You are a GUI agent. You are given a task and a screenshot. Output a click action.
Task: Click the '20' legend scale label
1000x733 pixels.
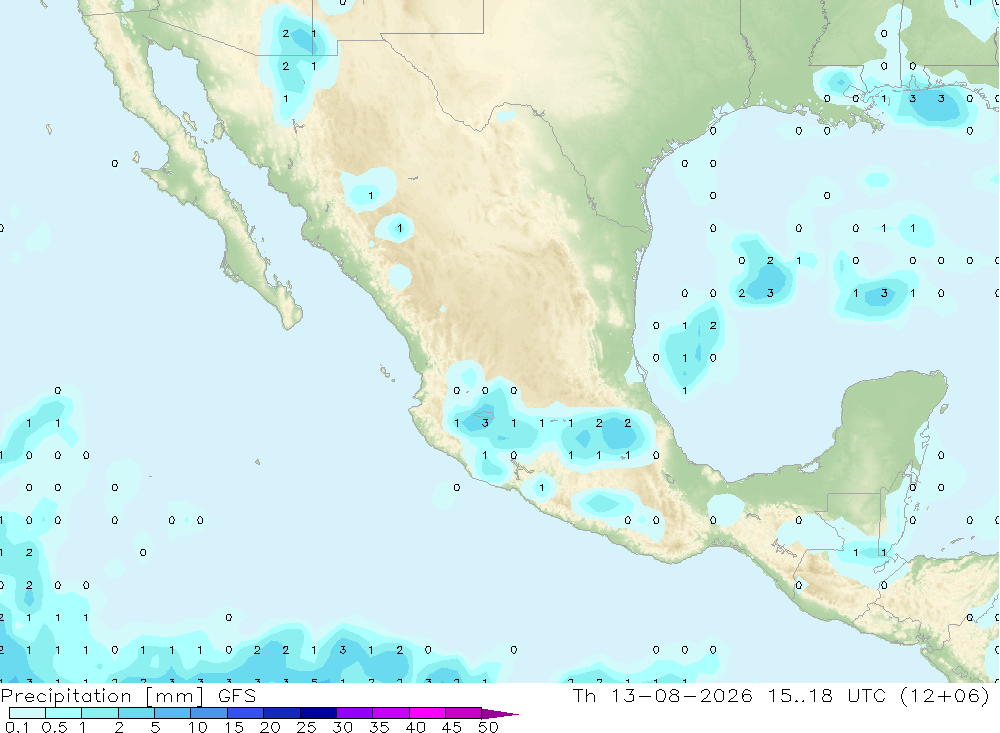point(270,727)
